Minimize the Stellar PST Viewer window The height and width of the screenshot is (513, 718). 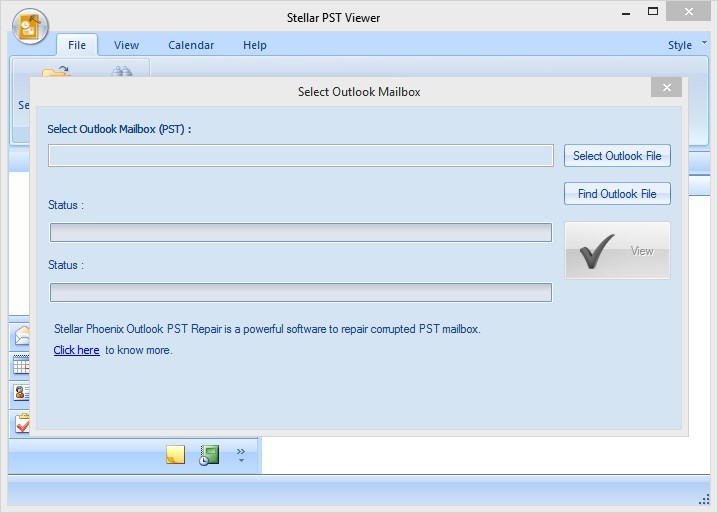pyautogui.click(x=626, y=12)
